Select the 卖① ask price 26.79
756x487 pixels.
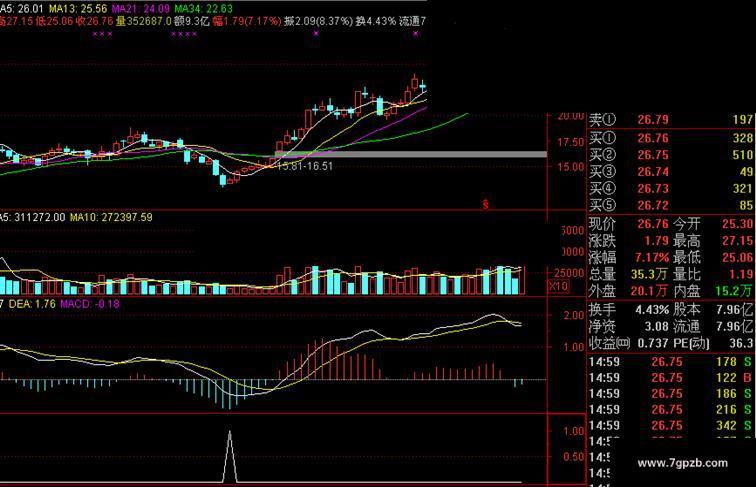(653, 120)
